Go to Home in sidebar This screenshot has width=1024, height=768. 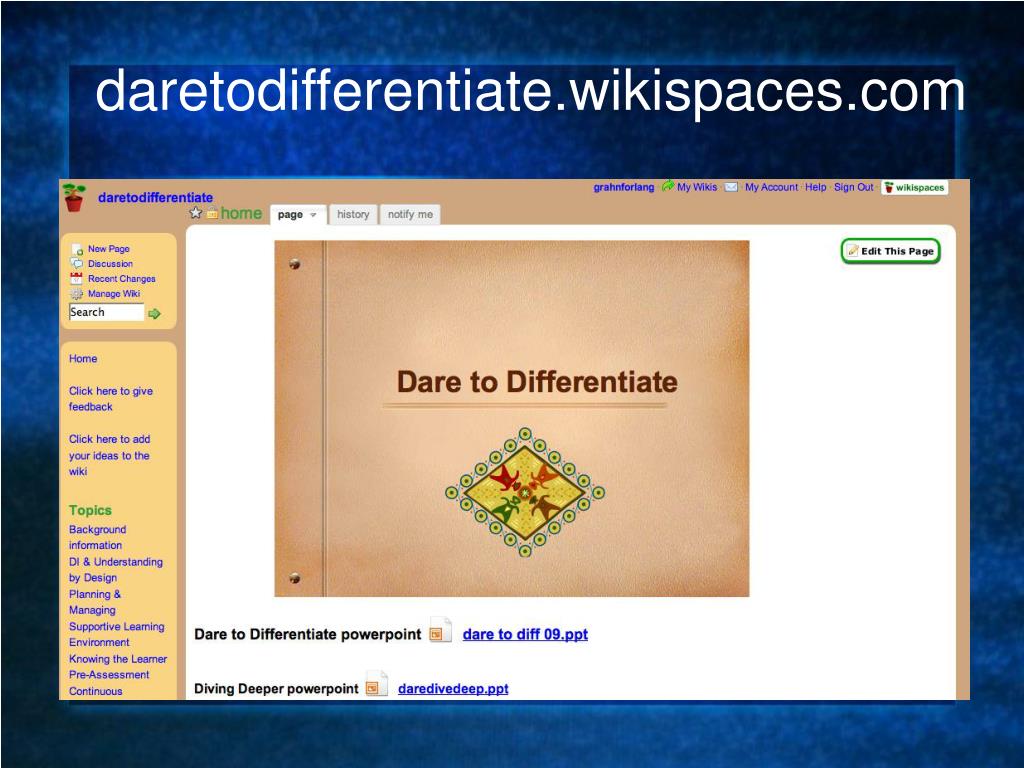click(83, 359)
